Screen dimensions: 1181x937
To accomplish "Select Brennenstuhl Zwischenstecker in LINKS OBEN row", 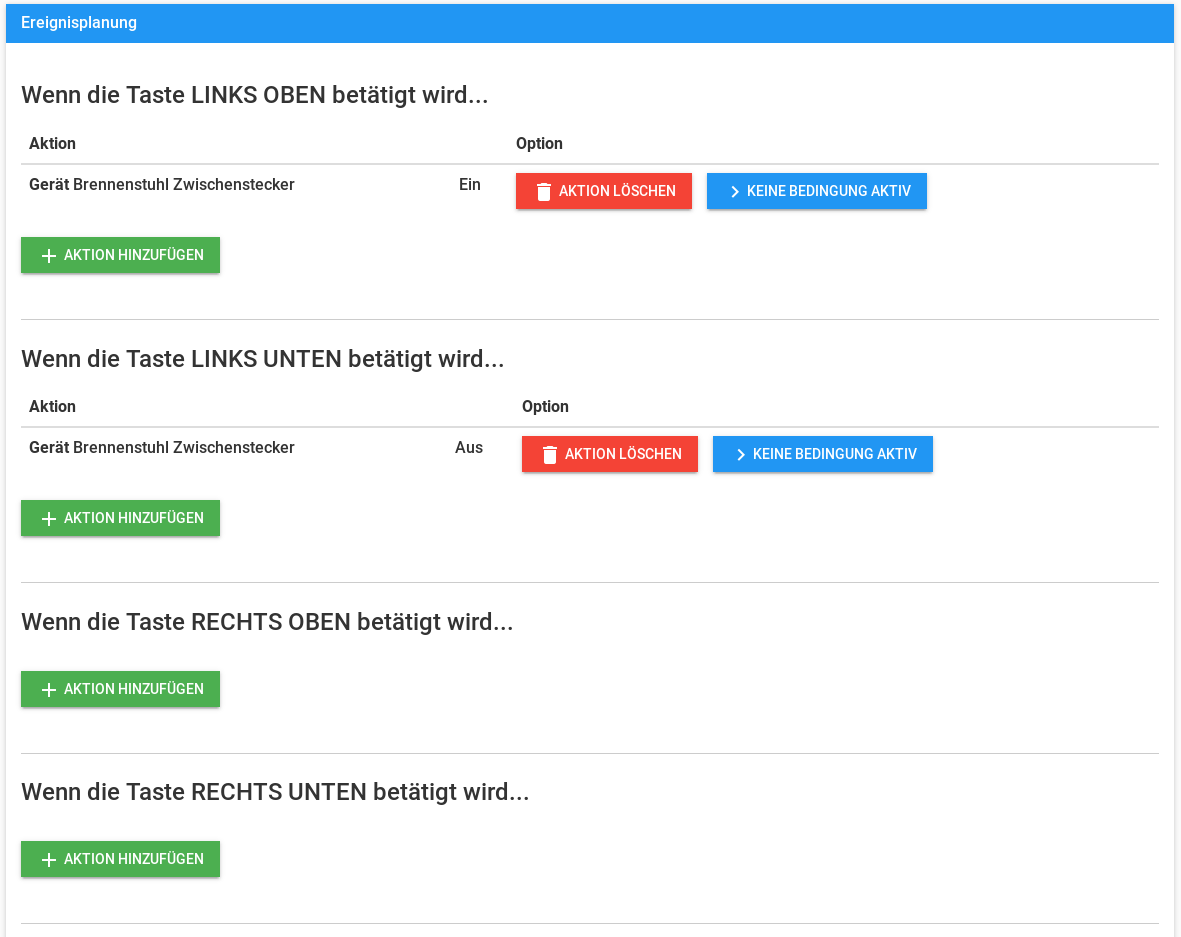I will pos(183,185).
